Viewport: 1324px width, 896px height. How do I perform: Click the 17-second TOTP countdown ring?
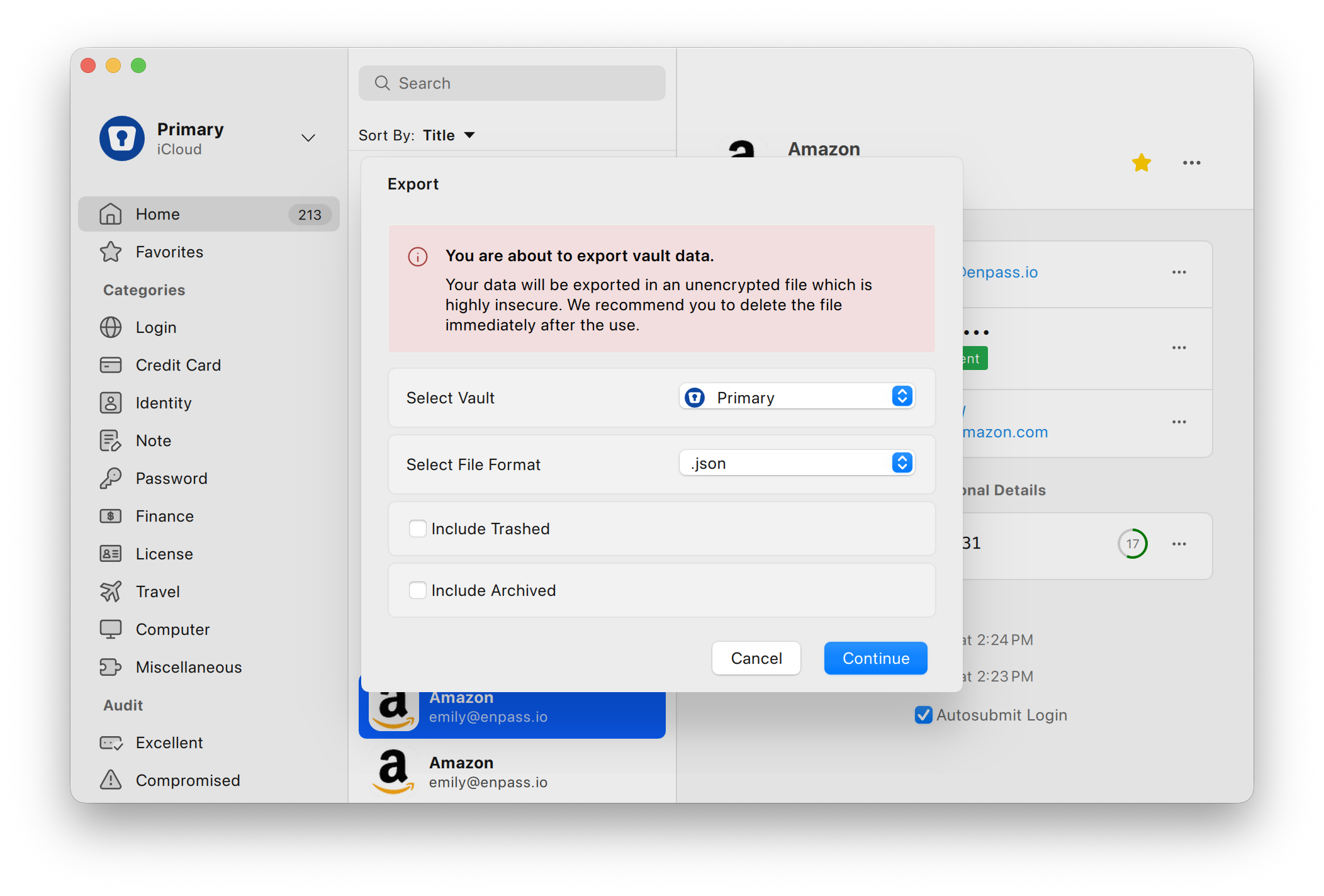1133,544
